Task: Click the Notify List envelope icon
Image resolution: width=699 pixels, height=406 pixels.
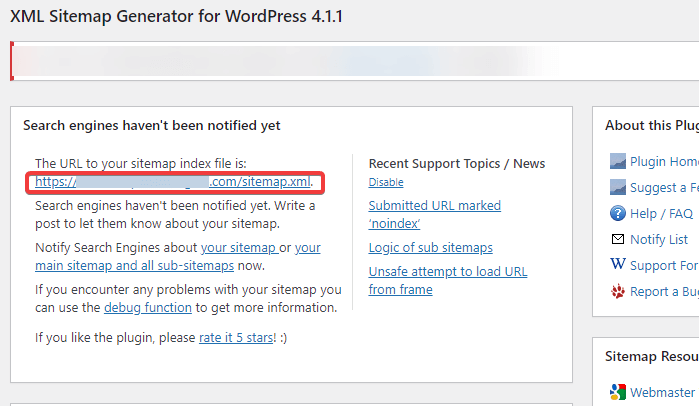Action: click(617, 239)
